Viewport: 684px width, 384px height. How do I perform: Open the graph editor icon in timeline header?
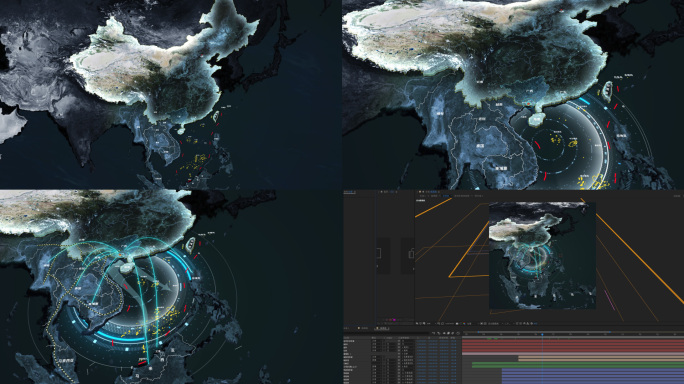click(x=458, y=333)
